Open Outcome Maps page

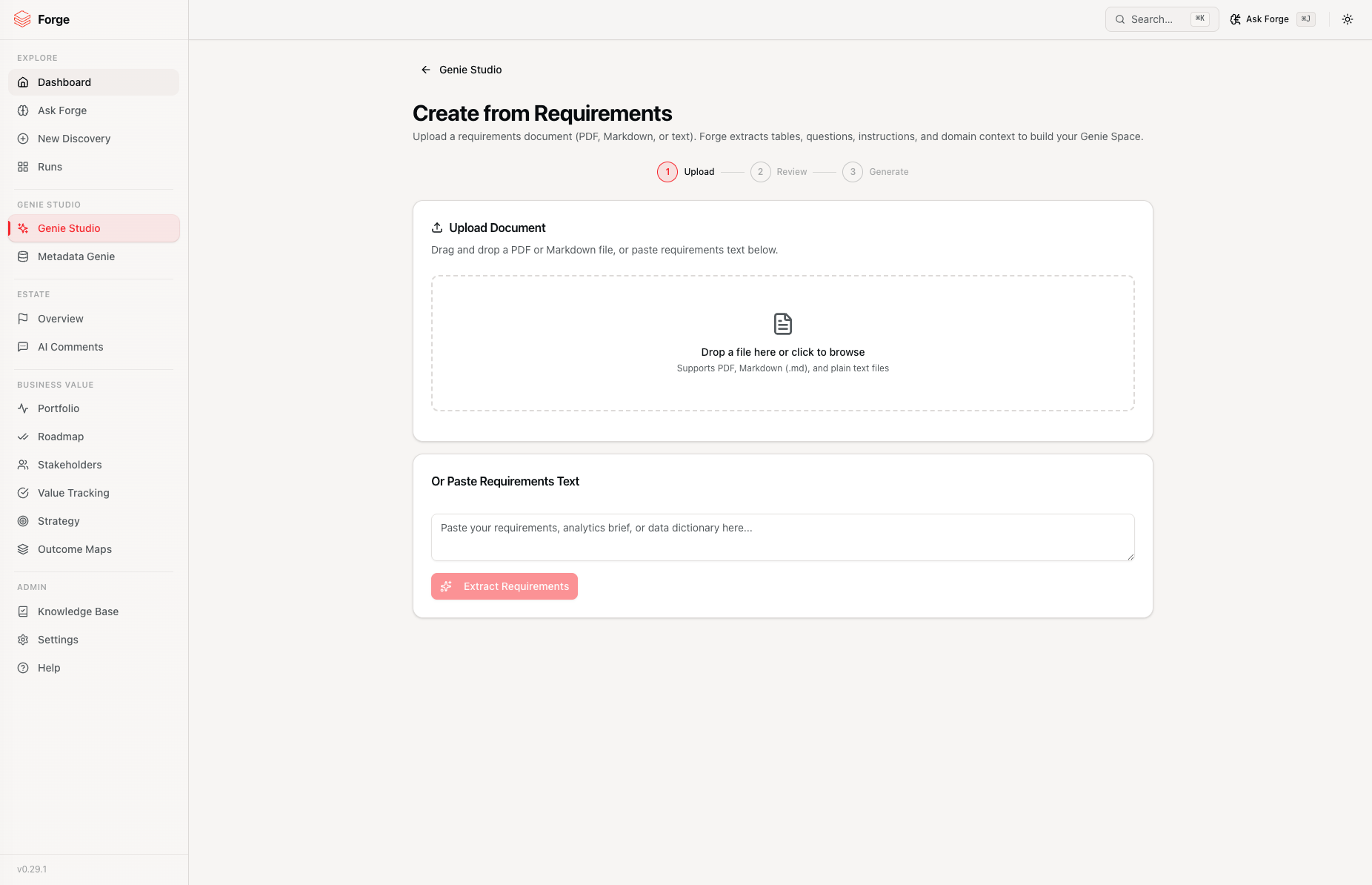(93, 549)
